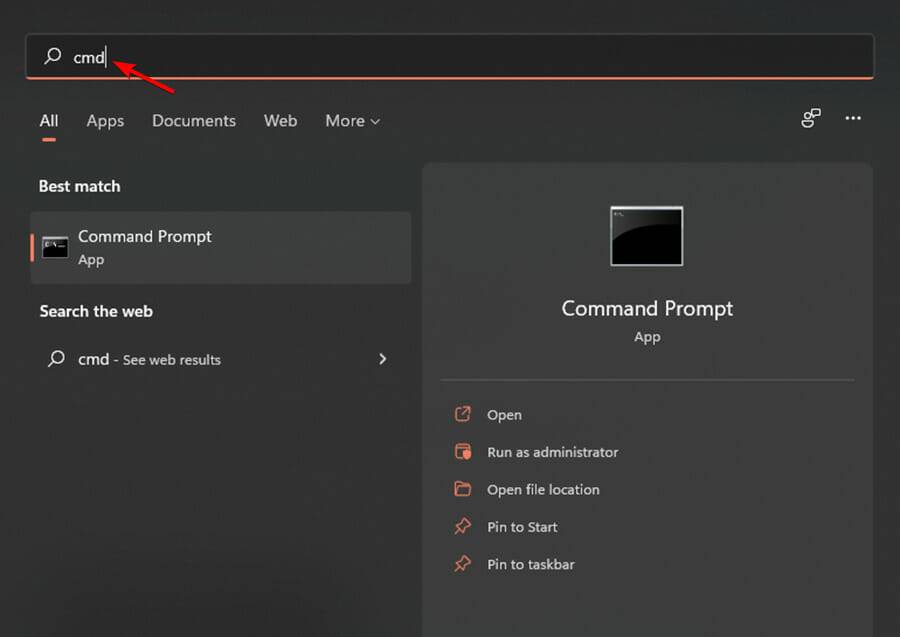900x637 pixels.
Task: Select cmd See web results
Action: pos(150,359)
